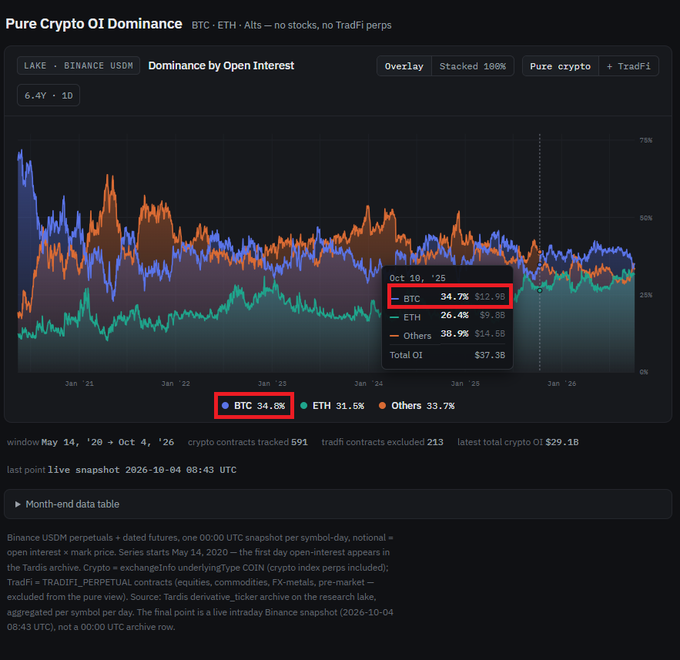Screen dimensions: 680x660
Task: Switch chart to Stacked 100% mode
Action: (x=472, y=66)
